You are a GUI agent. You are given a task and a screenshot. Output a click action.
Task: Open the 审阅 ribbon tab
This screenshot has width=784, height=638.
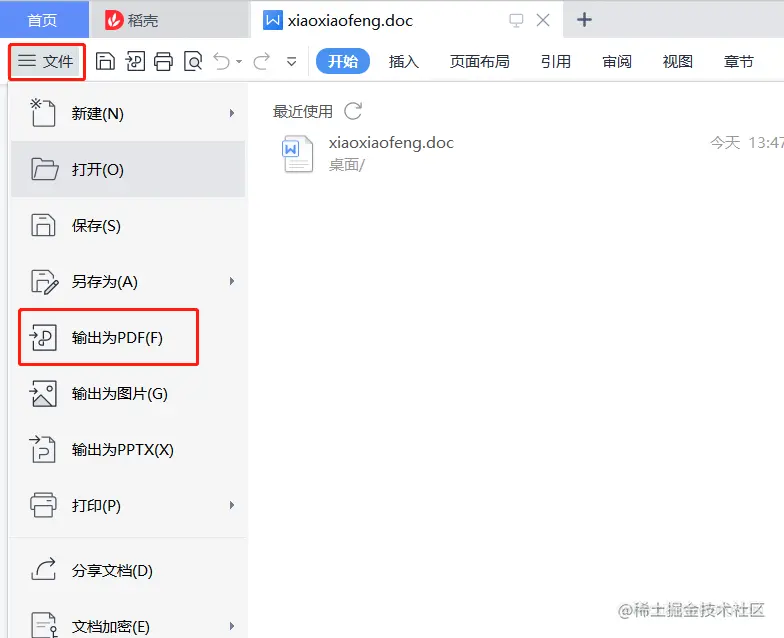pos(617,62)
